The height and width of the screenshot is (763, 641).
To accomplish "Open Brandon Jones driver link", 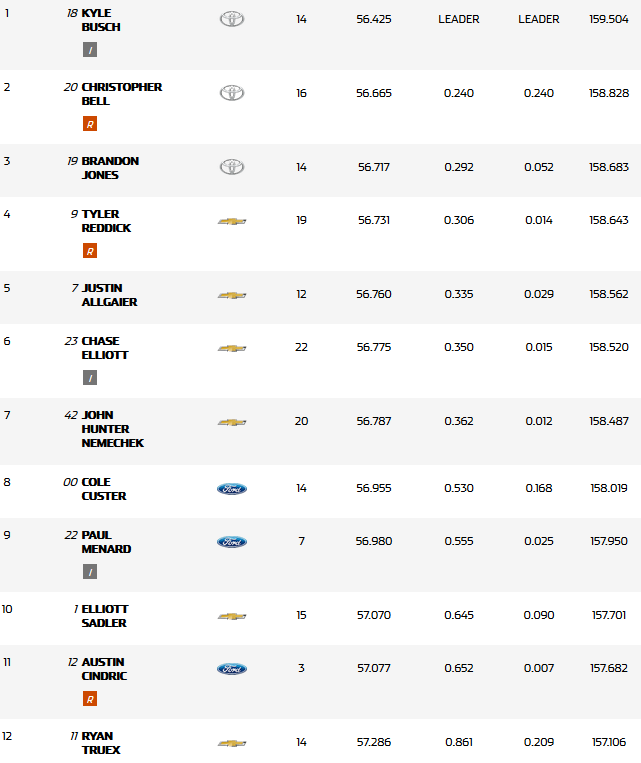I will pos(110,168).
